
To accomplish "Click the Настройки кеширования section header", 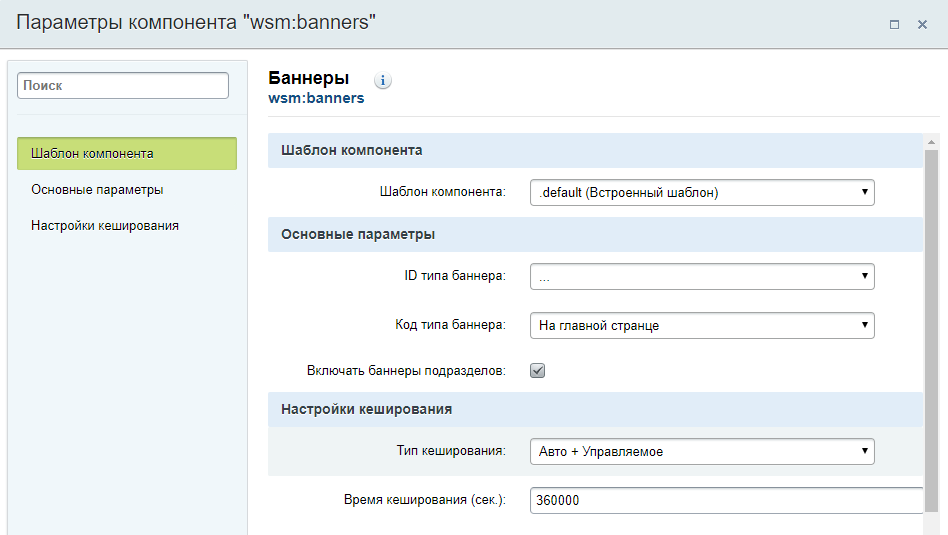I will [x=366, y=409].
